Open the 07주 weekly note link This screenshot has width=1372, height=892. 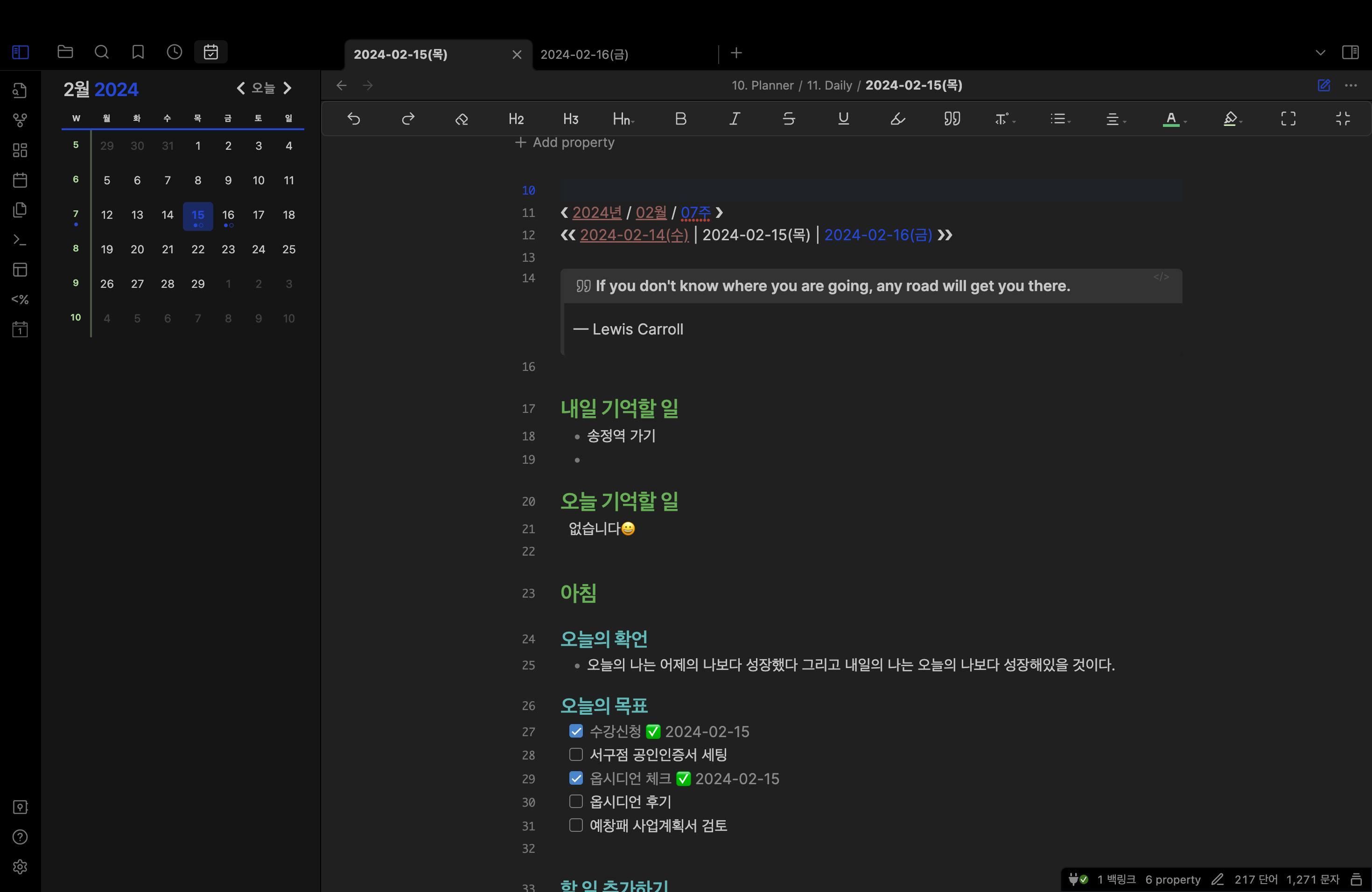[x=695, y=213]
